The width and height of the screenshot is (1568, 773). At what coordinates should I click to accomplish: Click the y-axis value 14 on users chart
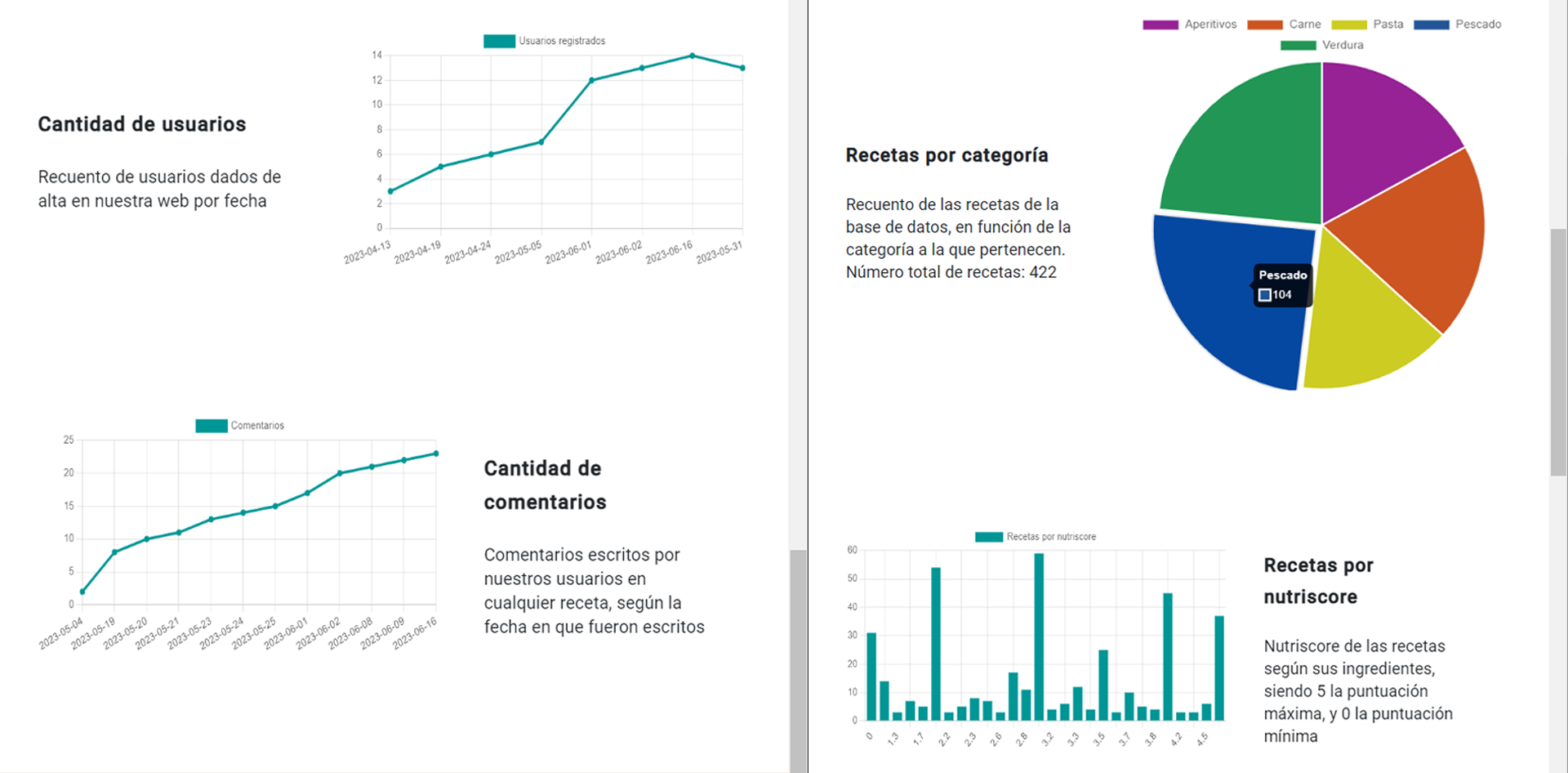376,56
